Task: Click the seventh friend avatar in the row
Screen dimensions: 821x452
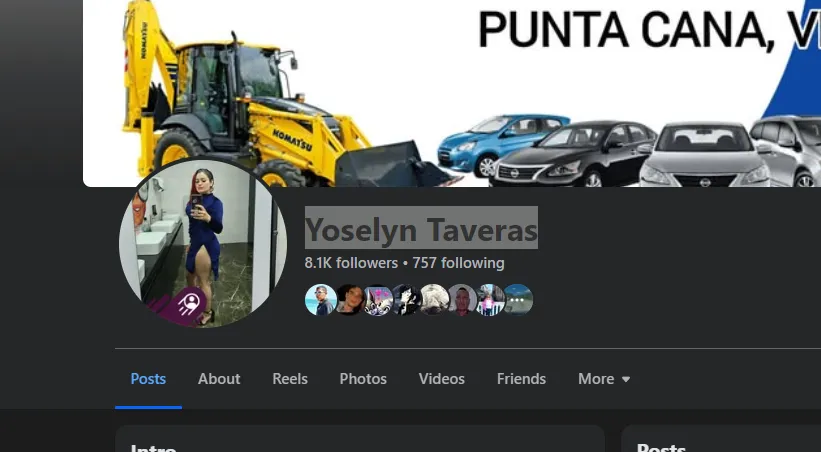Action: point(491,300)
